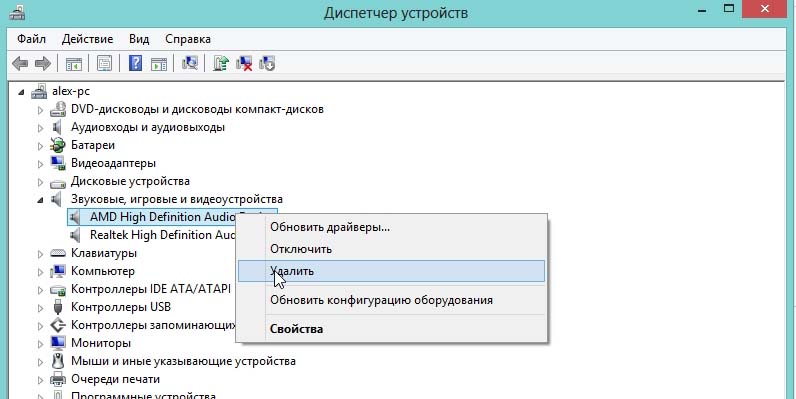Choose Отключить in context menu
This screenshot has width=796, height=399.
391,249
